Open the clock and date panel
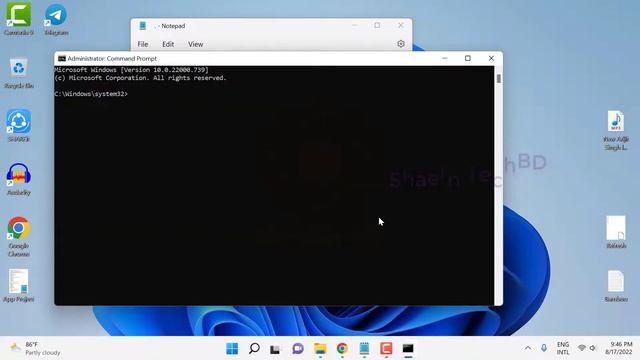 click(x=619, y=348)
